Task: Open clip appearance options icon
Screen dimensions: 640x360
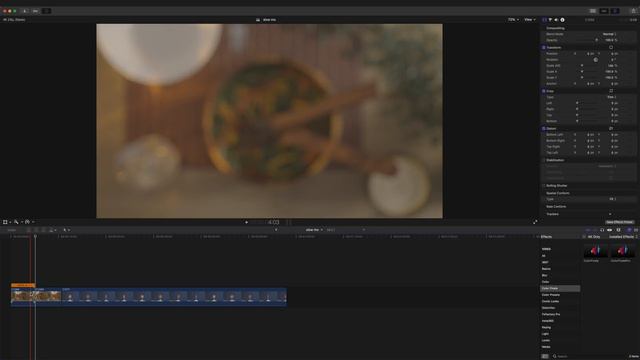Action: [618, 230]
